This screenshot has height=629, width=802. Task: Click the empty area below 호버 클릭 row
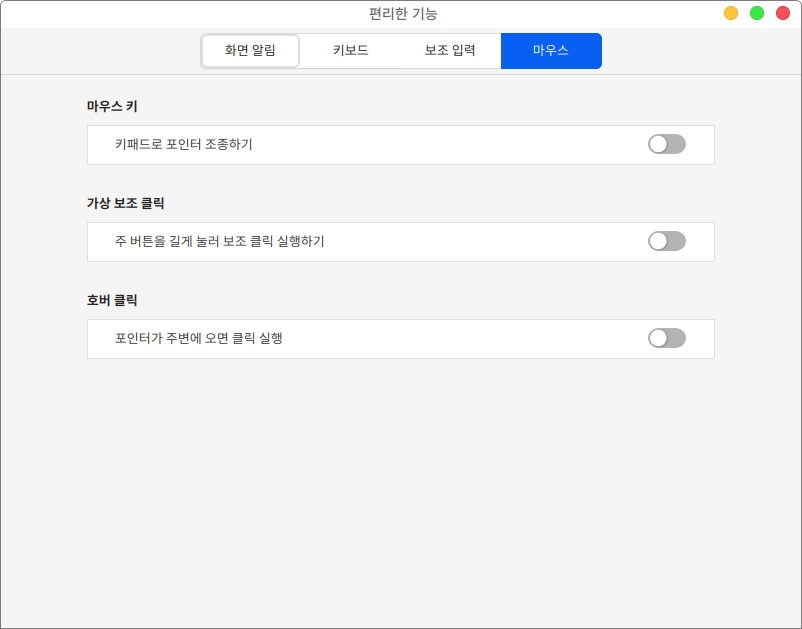coord(400,480)
